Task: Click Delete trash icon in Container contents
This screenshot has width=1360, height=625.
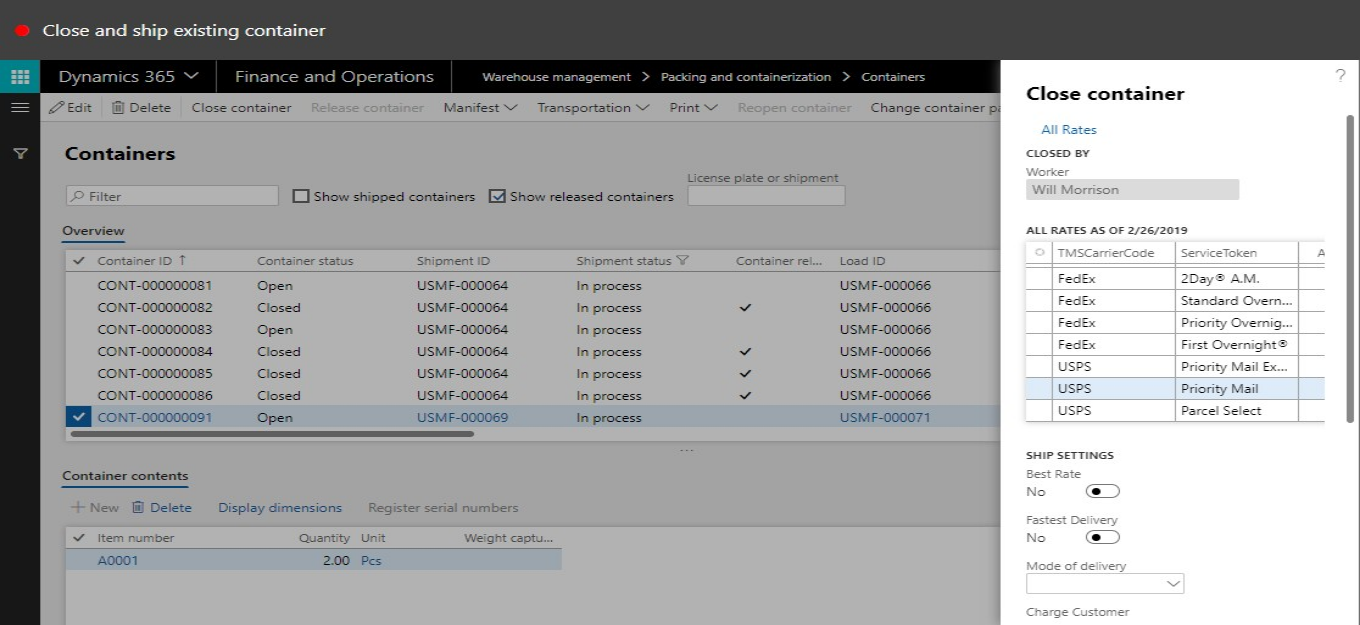Action: (x=138, y=508)
